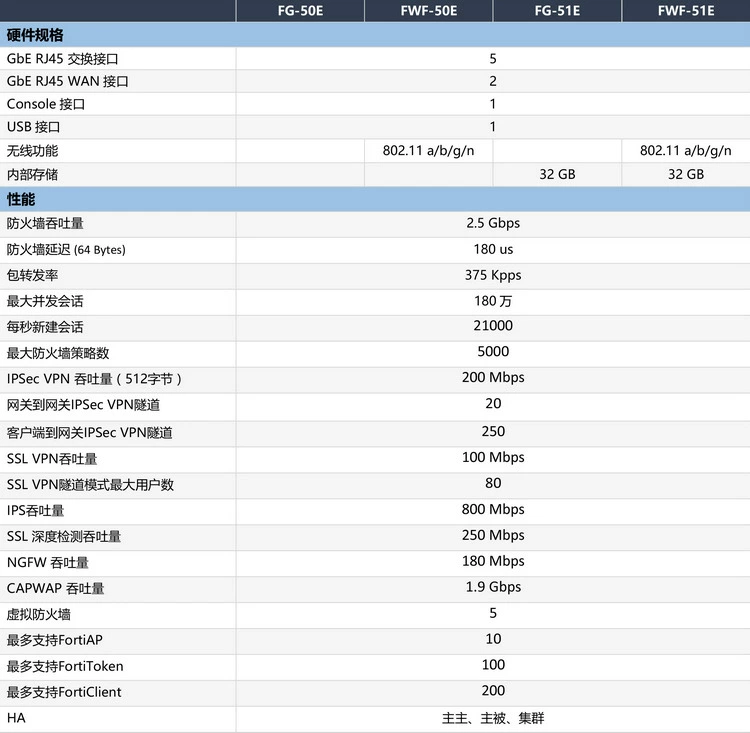Screen dimensions: 750x733
Task: Click the 最大防火墙策略数 label
Action: coord(58,353)
